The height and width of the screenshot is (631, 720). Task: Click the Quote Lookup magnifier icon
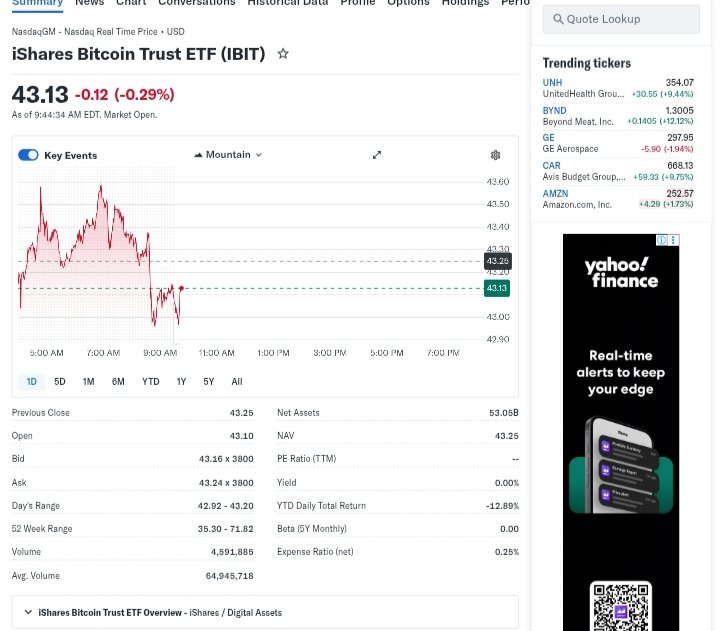click(x=555, y=19)
